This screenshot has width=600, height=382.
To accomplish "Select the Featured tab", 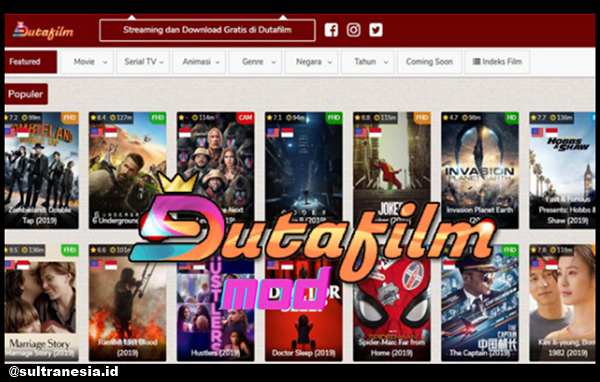I will [x=31, y=62].
